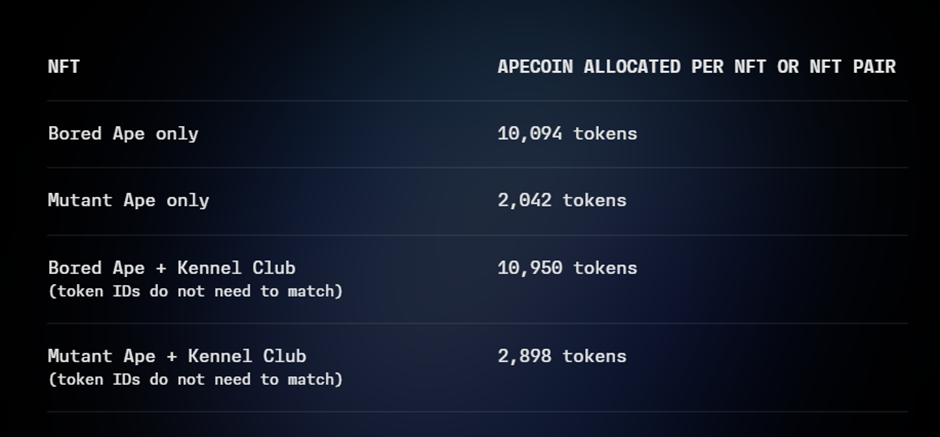Viewport: 940px width, 437px height.
Task: Click the "10,094 tokens" allocation value
Action: (567, 134)
